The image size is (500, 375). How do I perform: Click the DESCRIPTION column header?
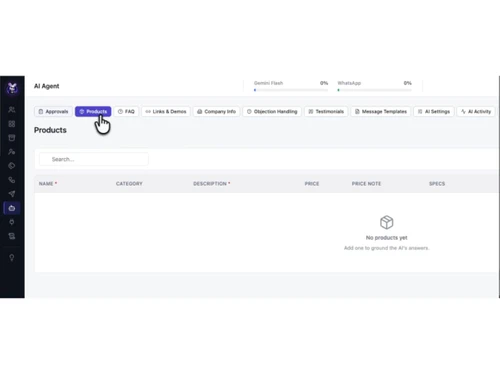pyautogui.click(x=212, y=184)
